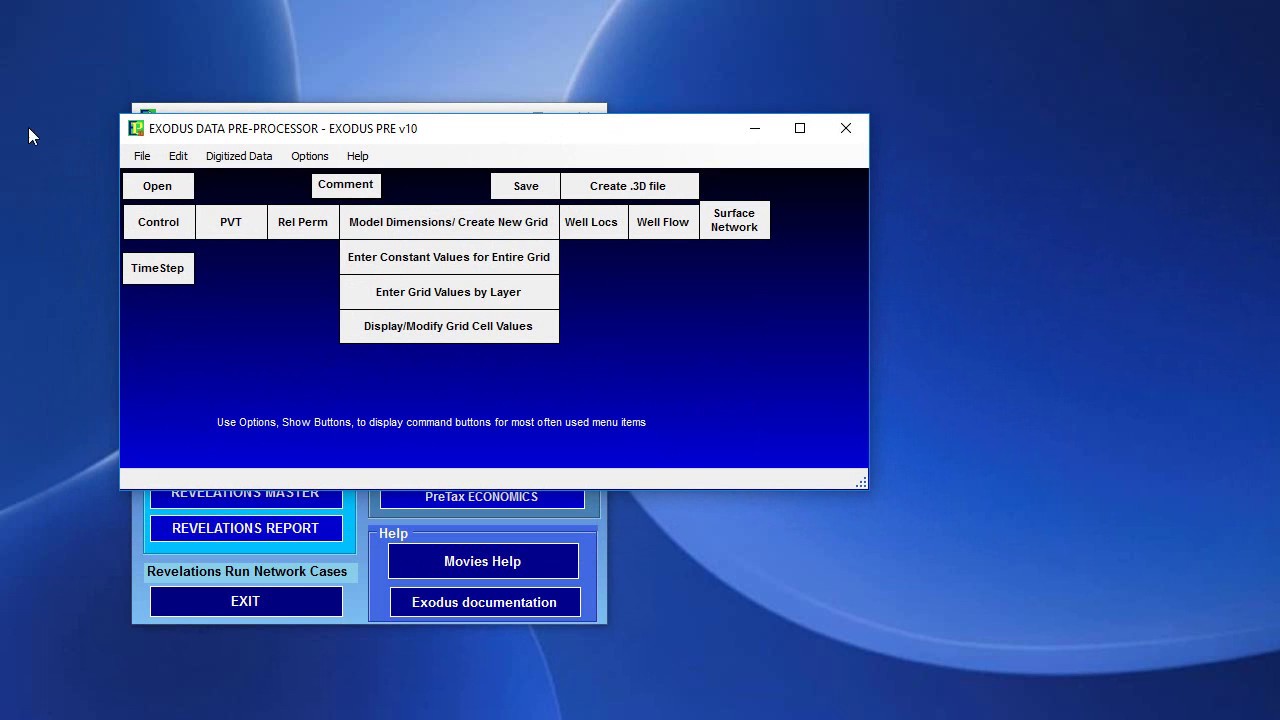Open the Well Flow section
This screenshot has height=720, width=1280.
tap(663, 222)
